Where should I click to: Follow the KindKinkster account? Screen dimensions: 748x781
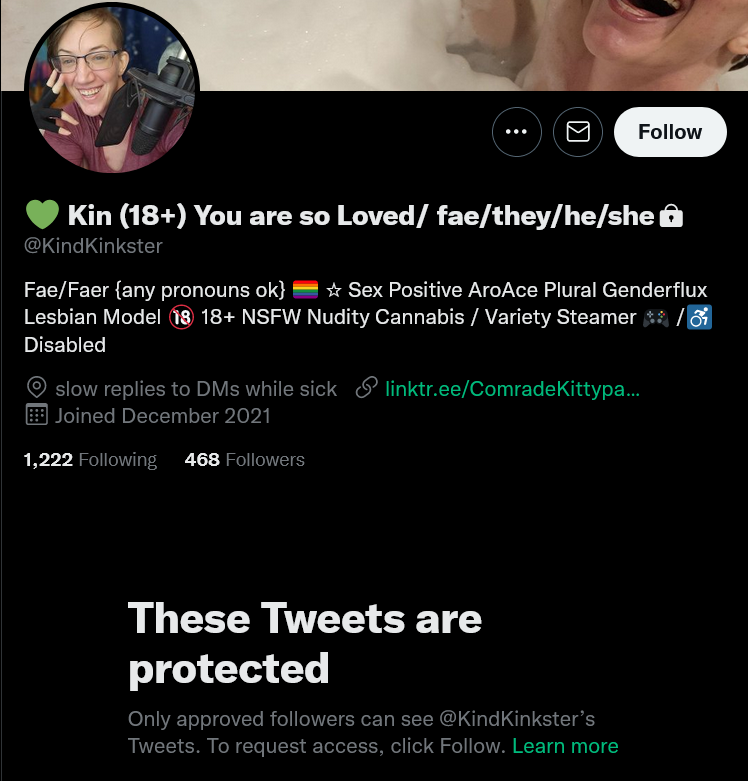click(x=670, y=132)
